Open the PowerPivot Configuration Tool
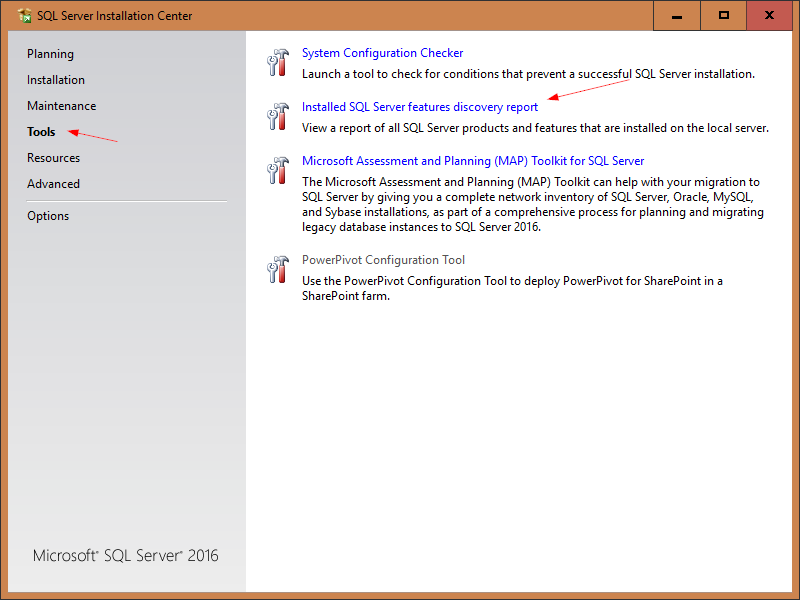 pyautogui.click(x=384, y=259)
